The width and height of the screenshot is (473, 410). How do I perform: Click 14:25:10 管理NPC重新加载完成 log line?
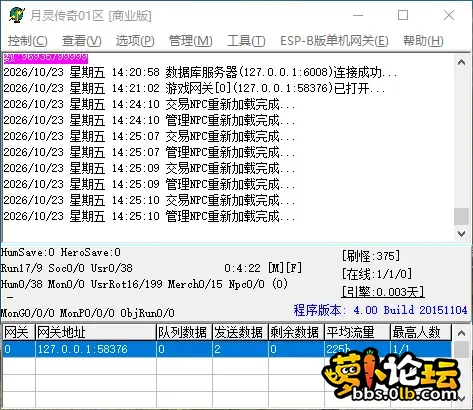click(x=149, y=216)
